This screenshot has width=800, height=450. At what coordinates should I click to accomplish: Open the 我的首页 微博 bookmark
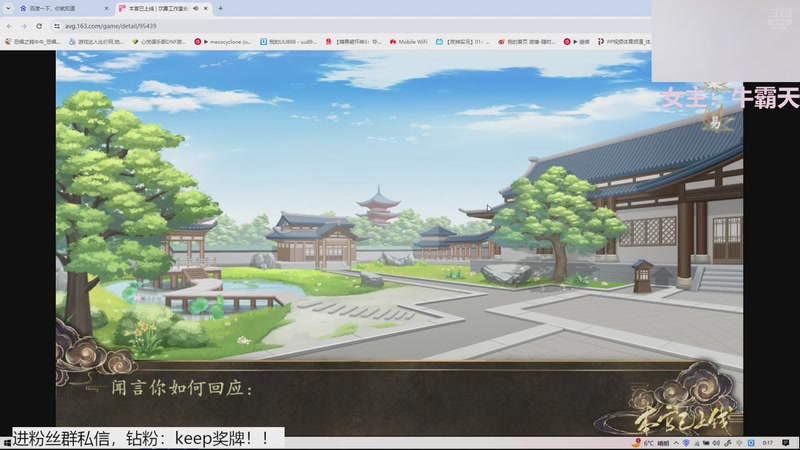pyautogui.click(x=527, y=42)
